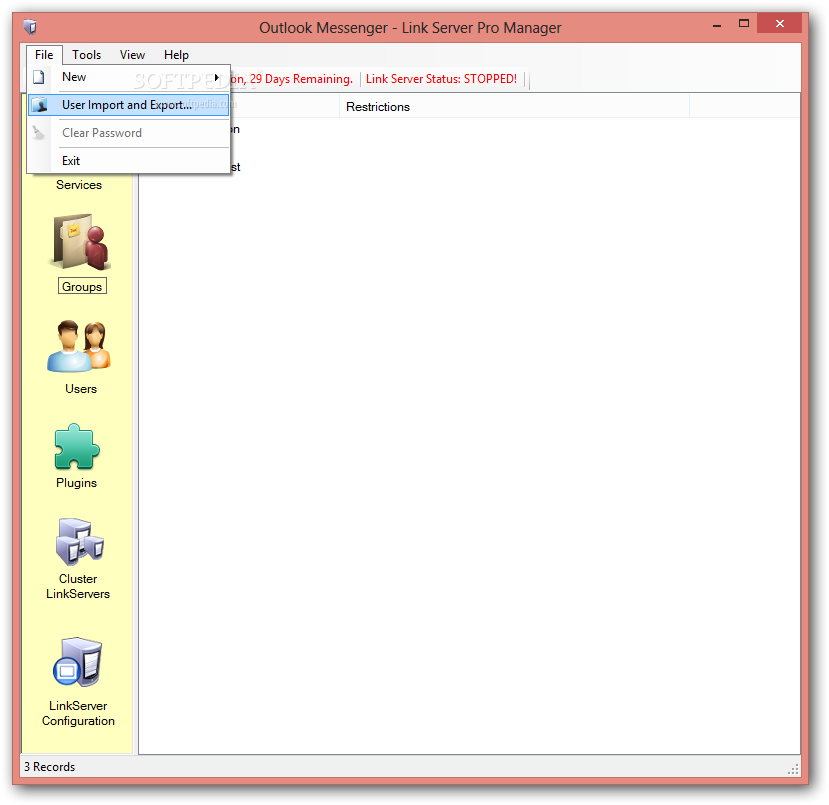Click the New document icon in File menu
The height and width of the screenshot is (805, 829).
click(x=39, y=77)
